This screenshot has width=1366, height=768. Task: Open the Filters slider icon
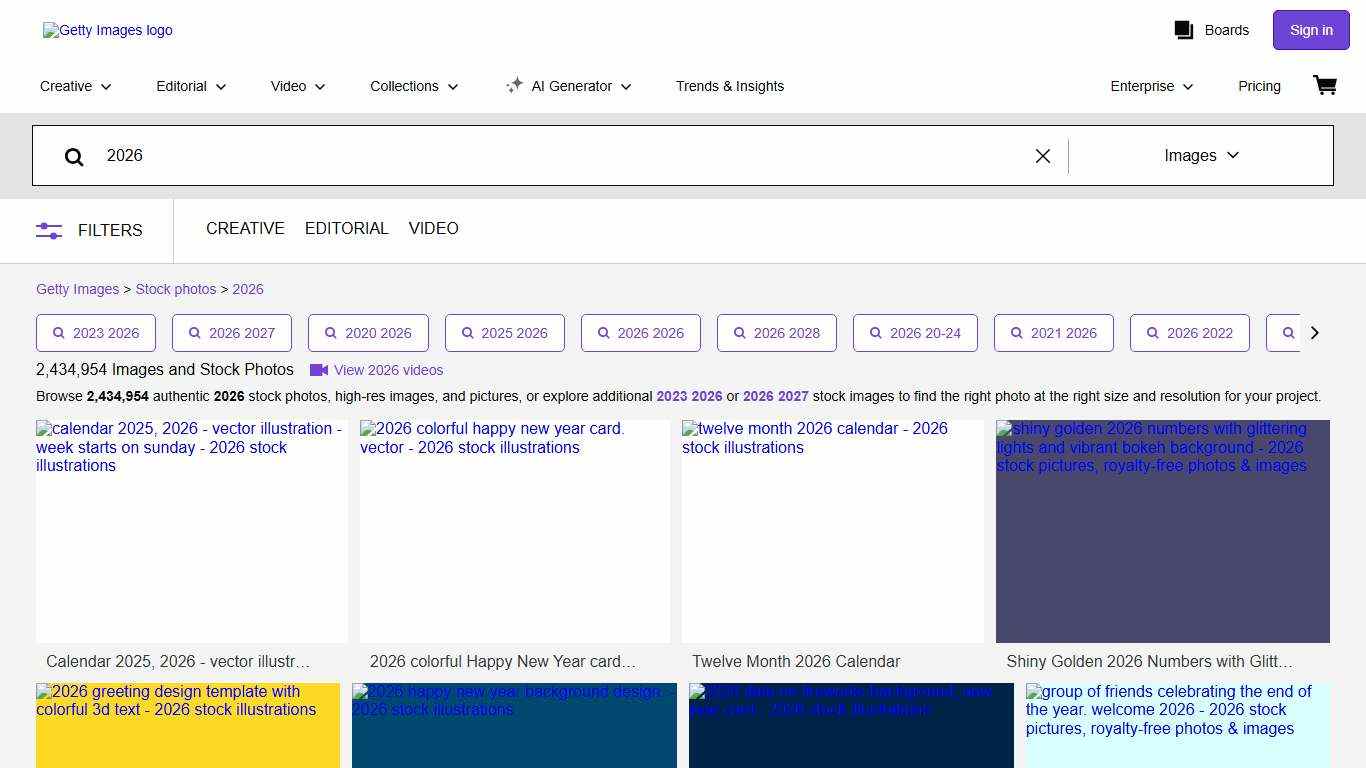click(49, 230)
